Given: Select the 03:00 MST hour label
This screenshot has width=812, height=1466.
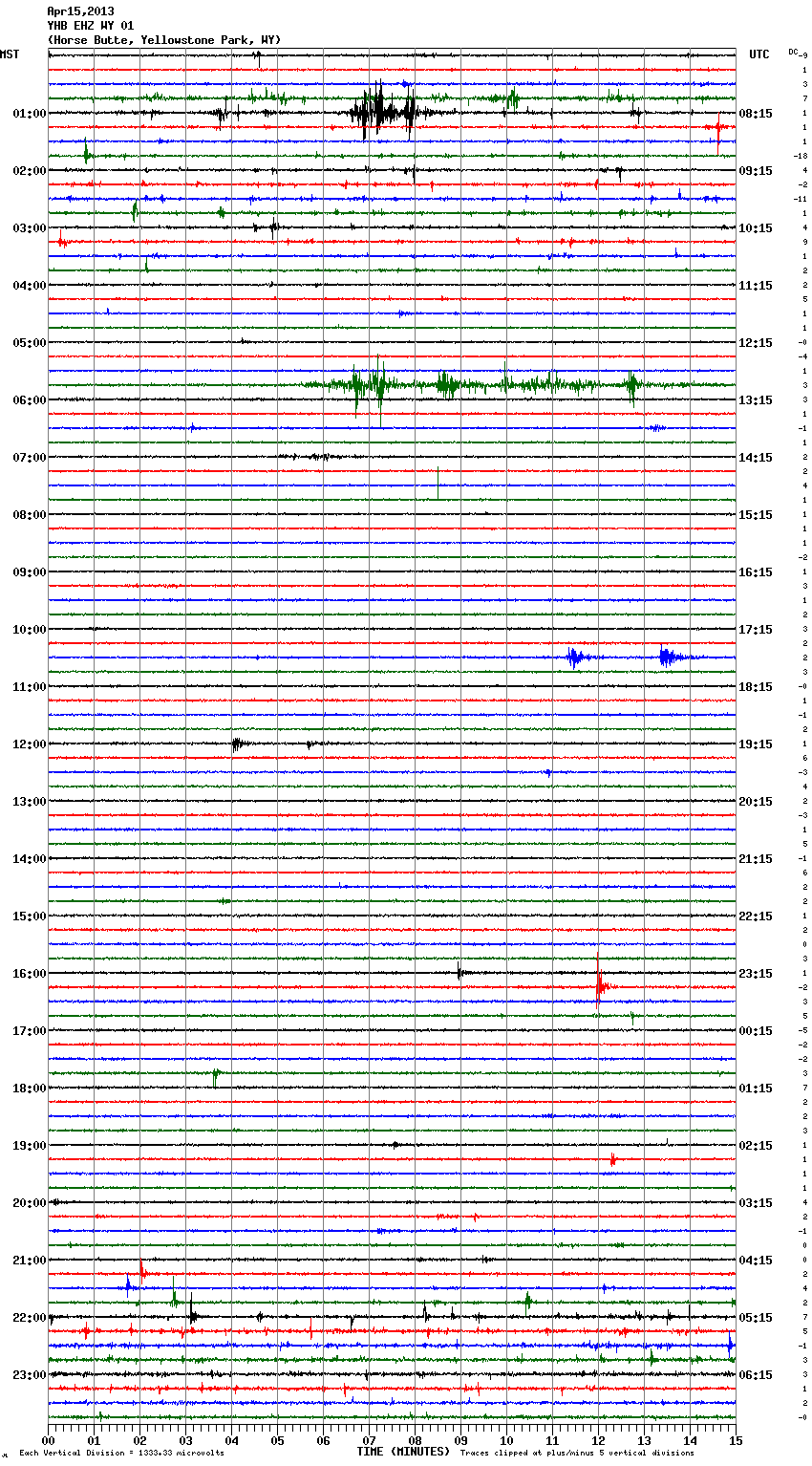Looking at the screenshot, I should (30, 228).
